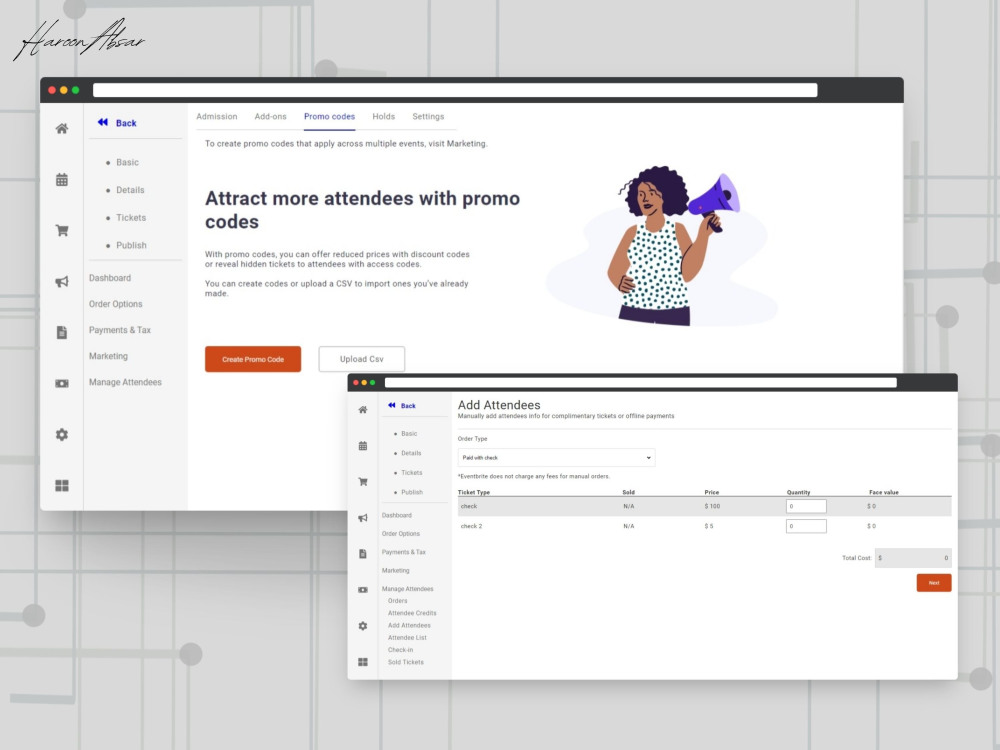Viewport: 1000px width, 750px height.
Task: Open Check-in submenu item
Action: pos(401,650)
